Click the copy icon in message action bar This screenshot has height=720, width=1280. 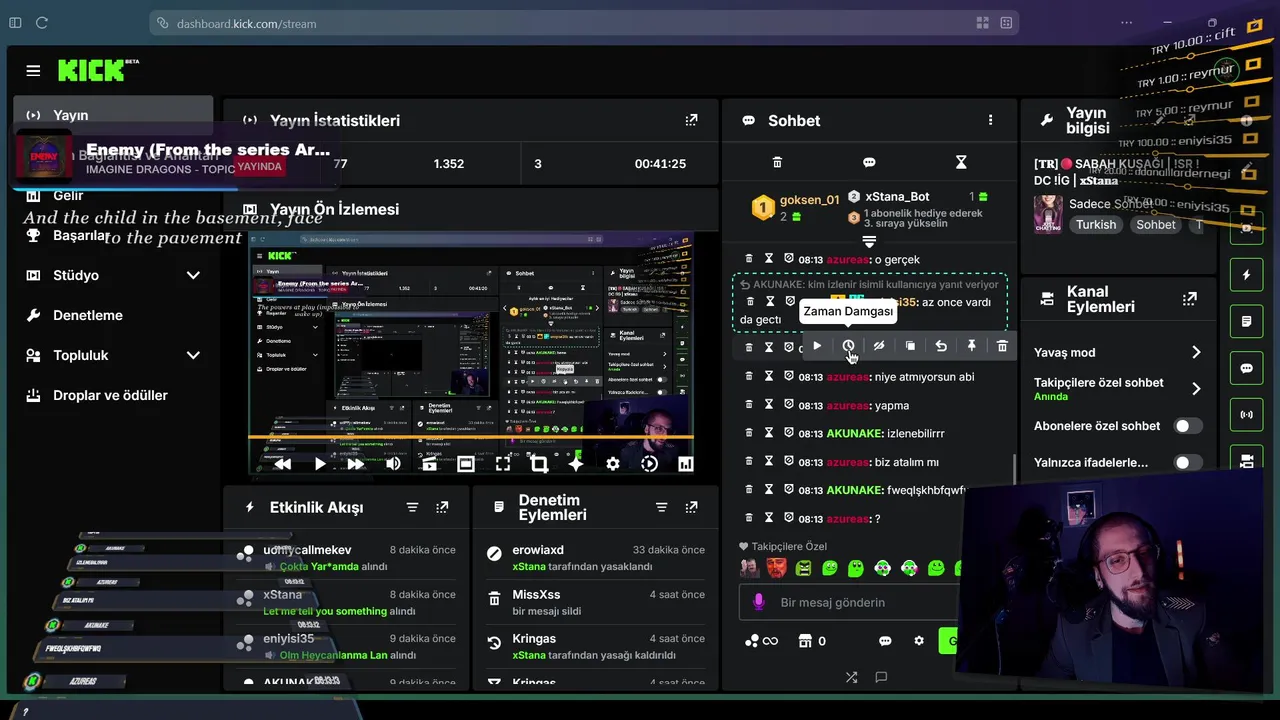pos(910,346)
